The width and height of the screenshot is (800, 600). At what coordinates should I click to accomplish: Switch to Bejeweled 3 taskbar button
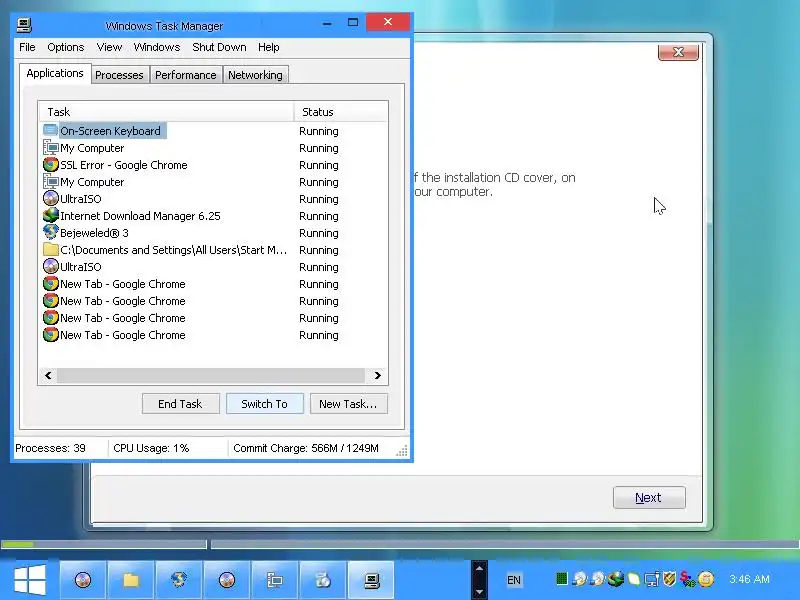click(179, 580)
